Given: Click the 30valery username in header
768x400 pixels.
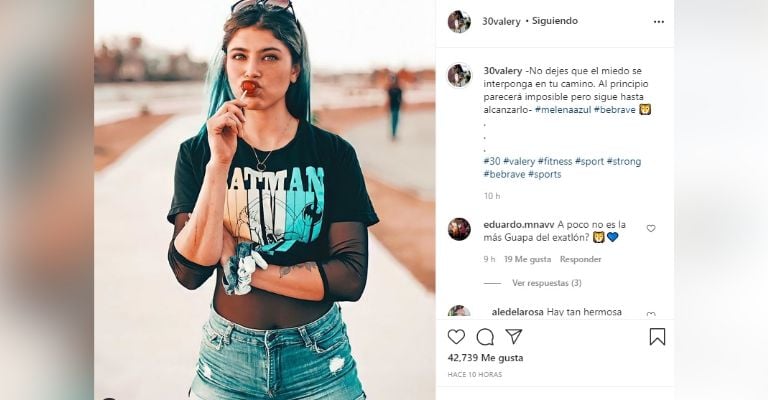Looking at the screenshot, I should point(501,21).
